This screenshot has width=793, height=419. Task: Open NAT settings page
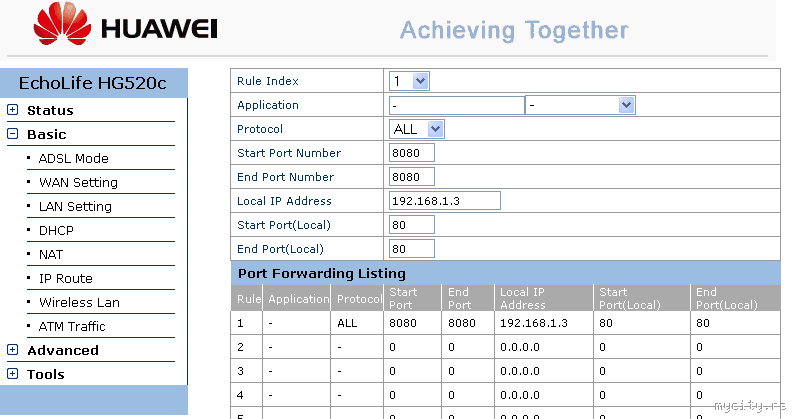point(51,255)
